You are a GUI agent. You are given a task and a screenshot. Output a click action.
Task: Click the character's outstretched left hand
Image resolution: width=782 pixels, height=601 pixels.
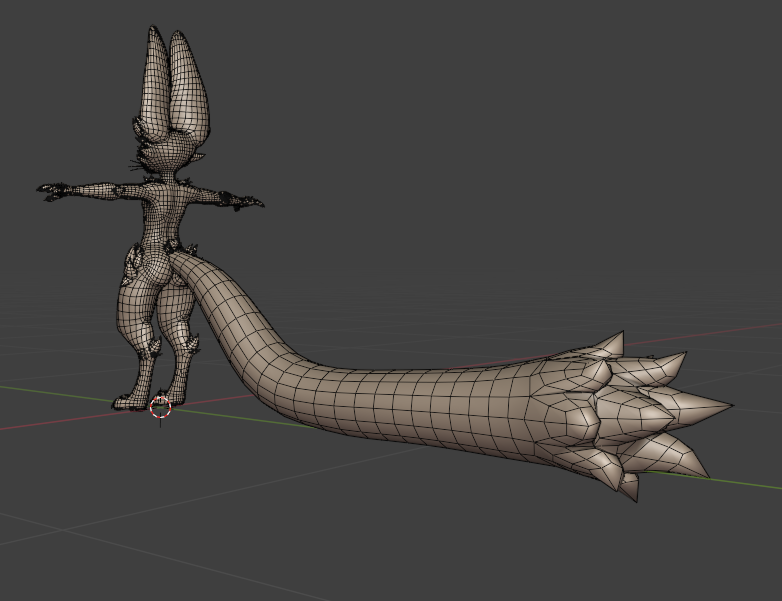52,192
